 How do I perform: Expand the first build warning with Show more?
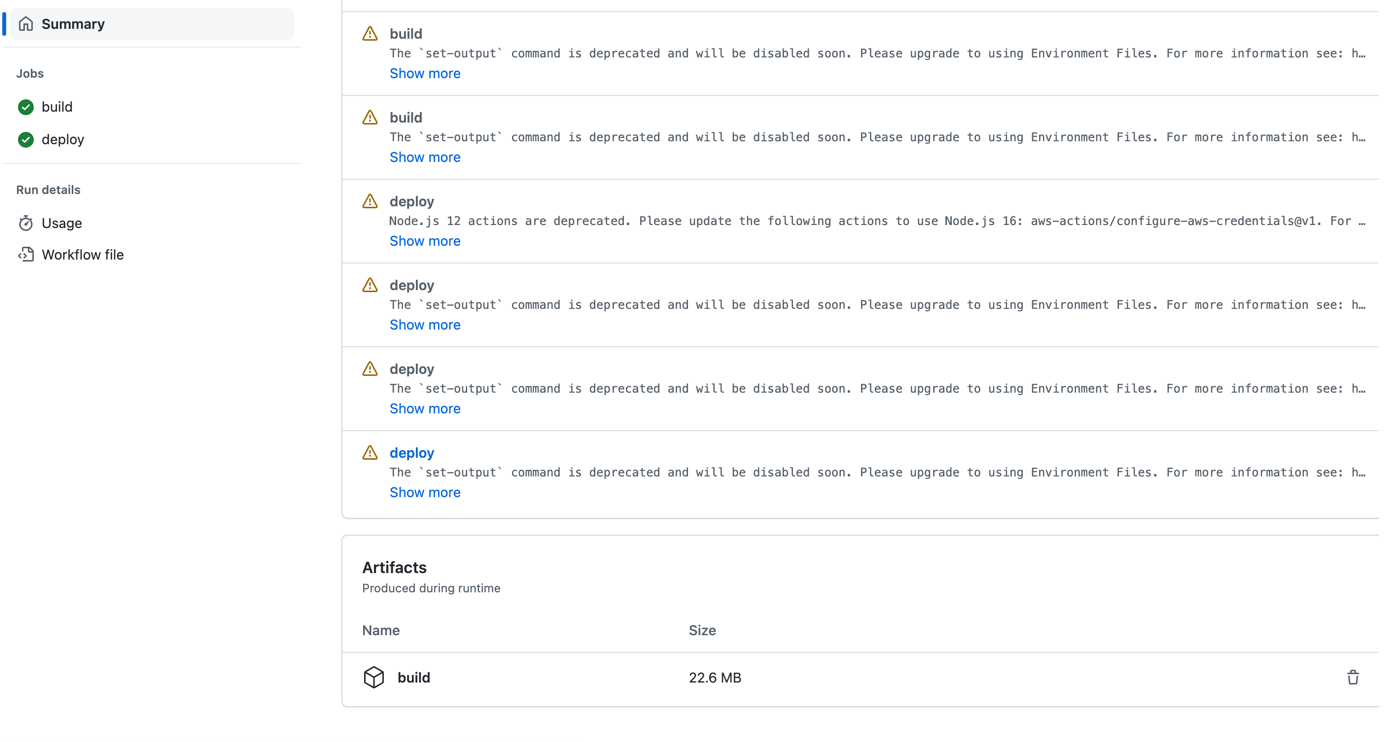425,73
